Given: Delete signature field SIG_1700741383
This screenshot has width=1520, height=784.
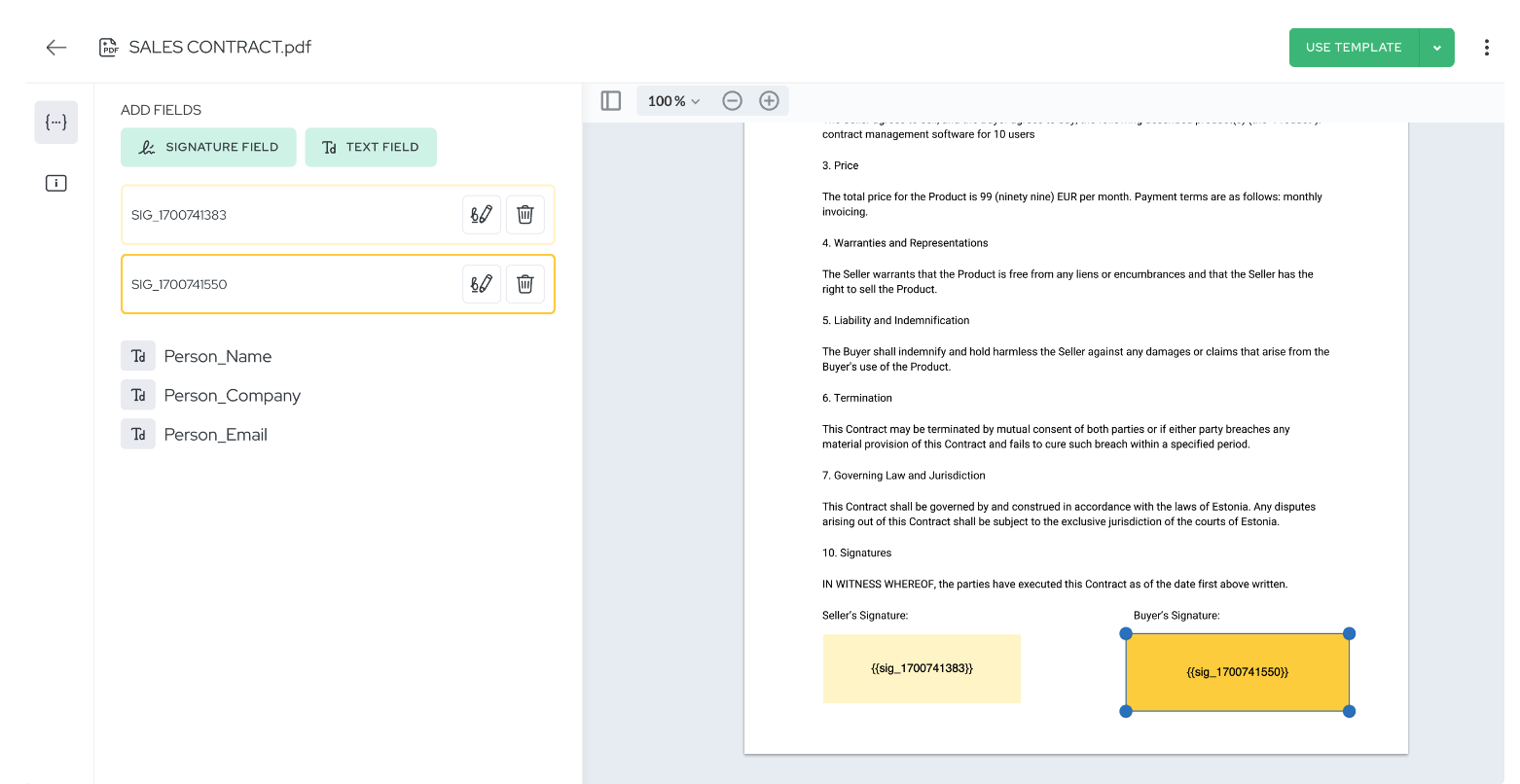Looking at the screenshot, I should click(525, 215).
